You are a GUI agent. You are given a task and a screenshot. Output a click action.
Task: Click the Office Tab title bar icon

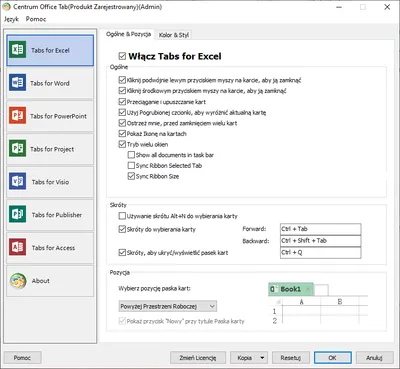tap(6, 7)
